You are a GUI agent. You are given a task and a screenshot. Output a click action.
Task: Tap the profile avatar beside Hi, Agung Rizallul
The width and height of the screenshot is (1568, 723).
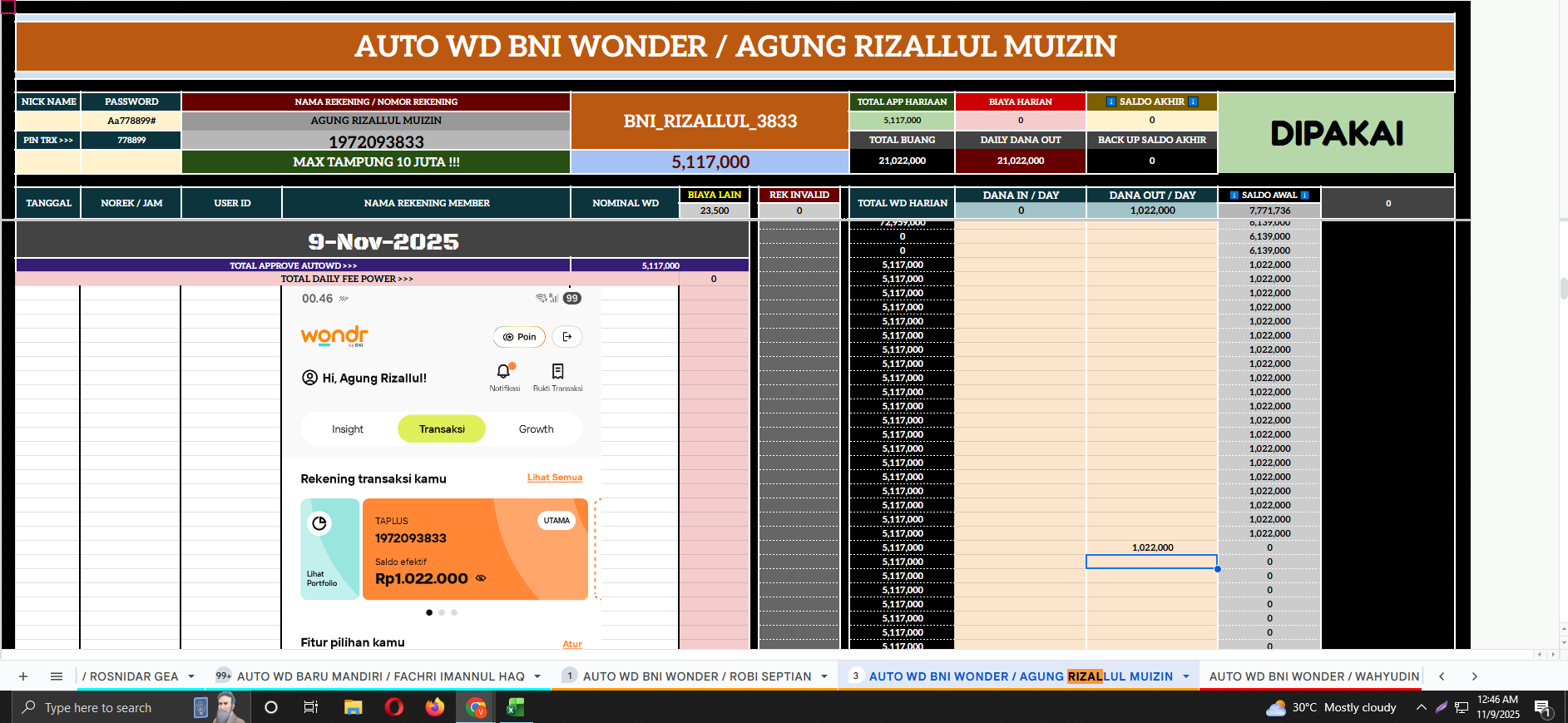(309, 378)
